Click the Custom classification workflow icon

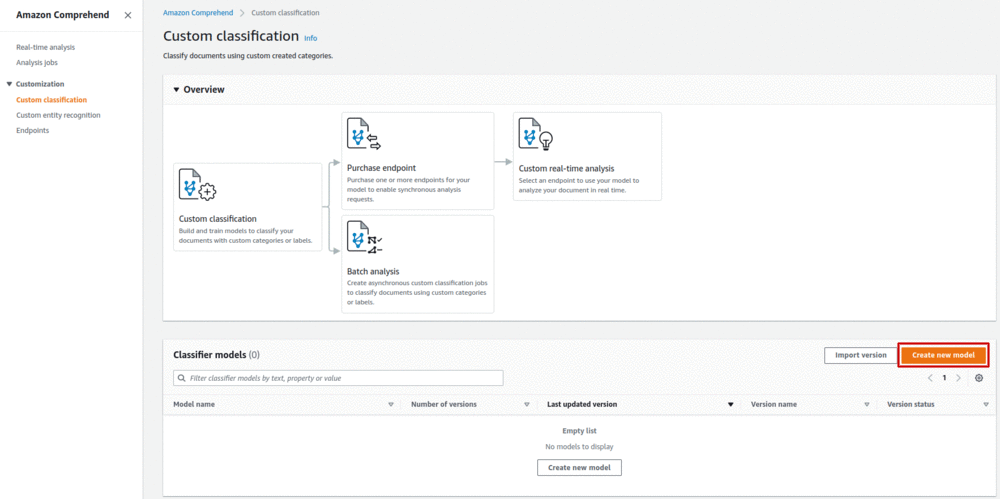point(197,186)
